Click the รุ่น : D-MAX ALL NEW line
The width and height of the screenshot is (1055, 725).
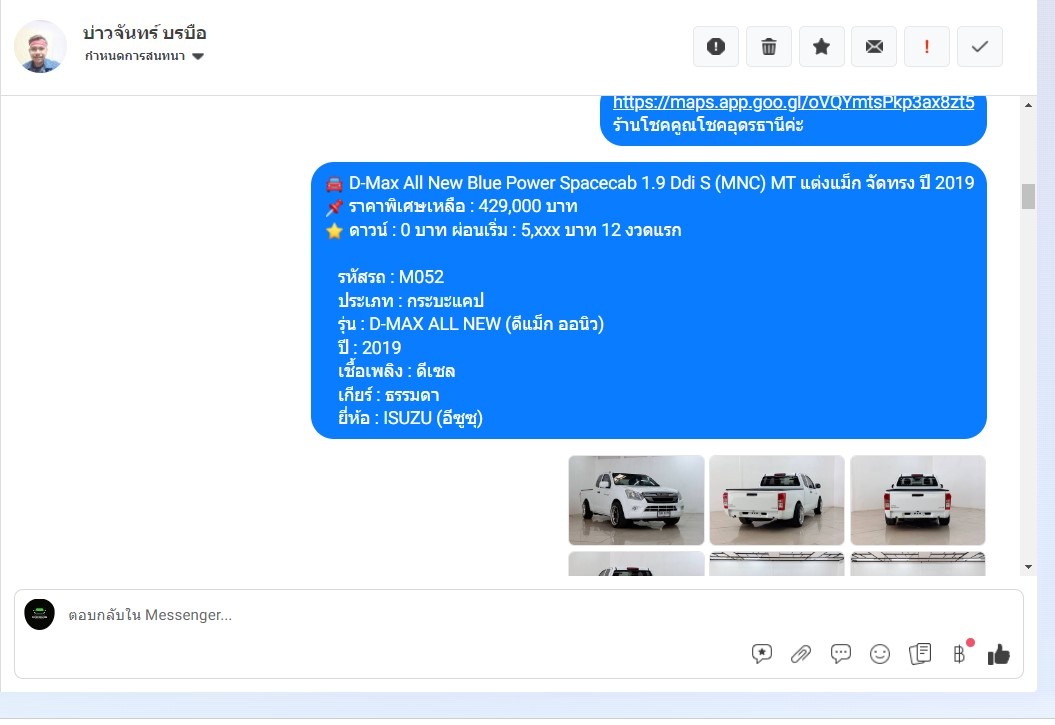tap(471, 324)
